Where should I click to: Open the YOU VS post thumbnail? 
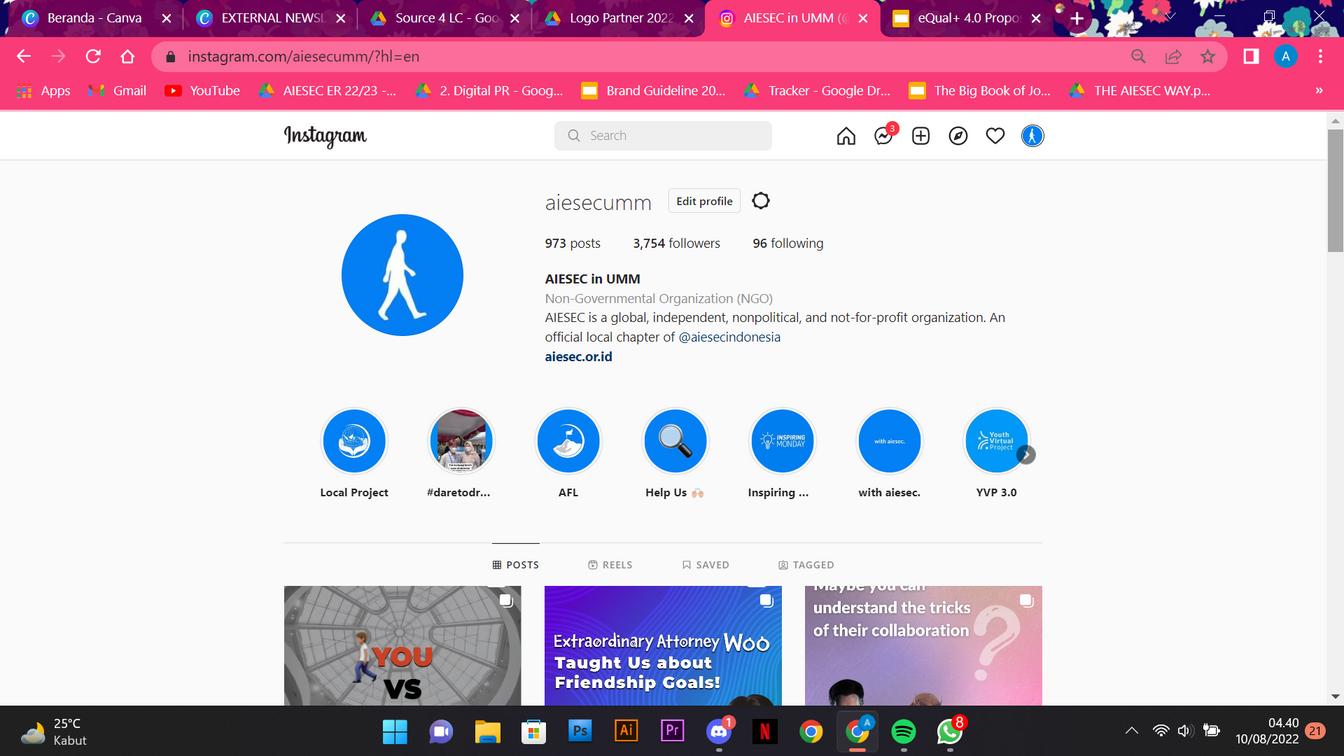click(402, 646)
